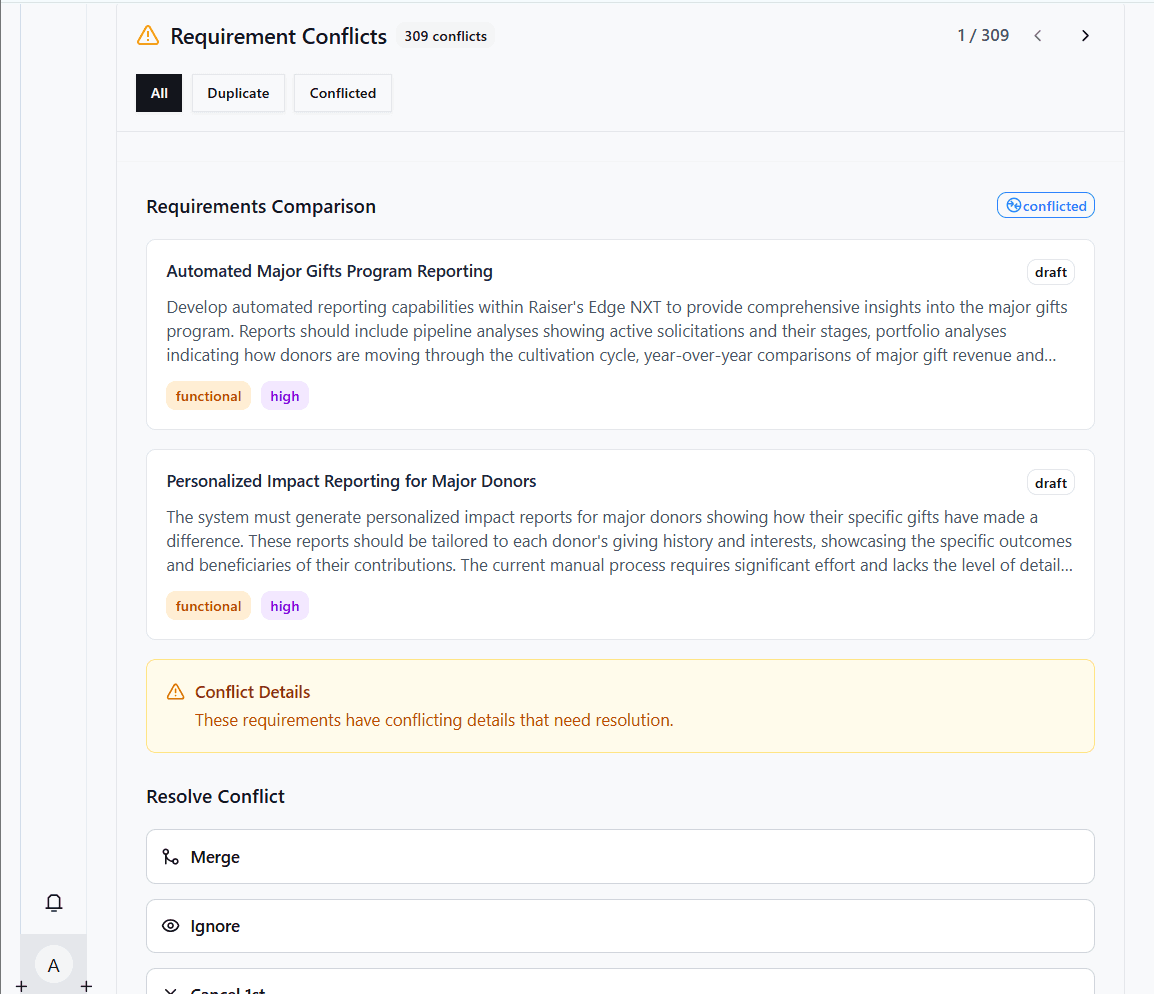Click the 309 conflicts count badge

coord(445,36)
